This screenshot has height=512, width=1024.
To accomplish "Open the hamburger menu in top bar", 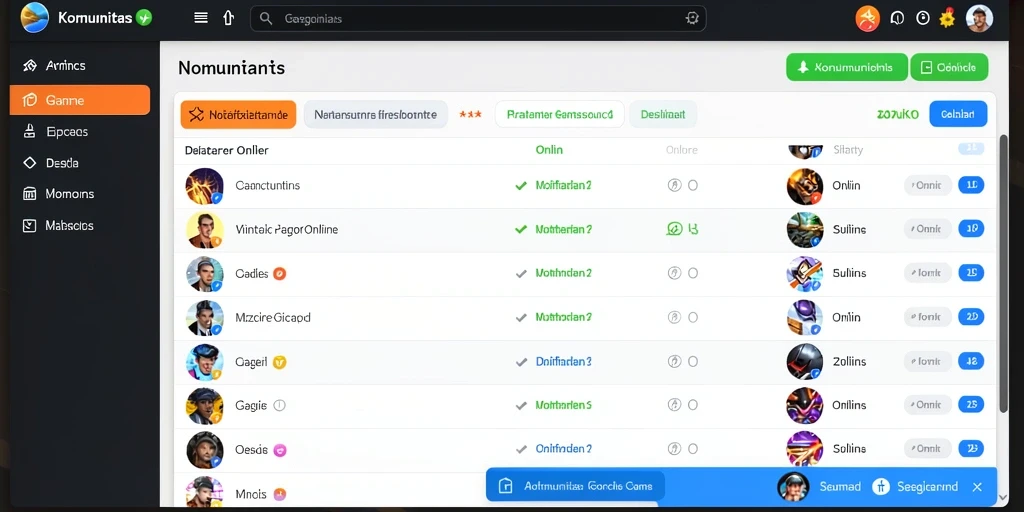I will (x=201, y=18).
